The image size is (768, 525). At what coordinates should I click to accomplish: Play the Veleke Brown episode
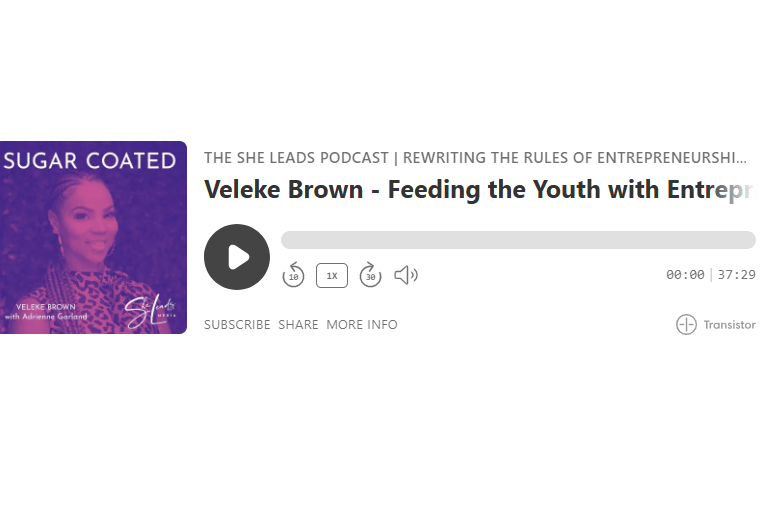(237, 257)
